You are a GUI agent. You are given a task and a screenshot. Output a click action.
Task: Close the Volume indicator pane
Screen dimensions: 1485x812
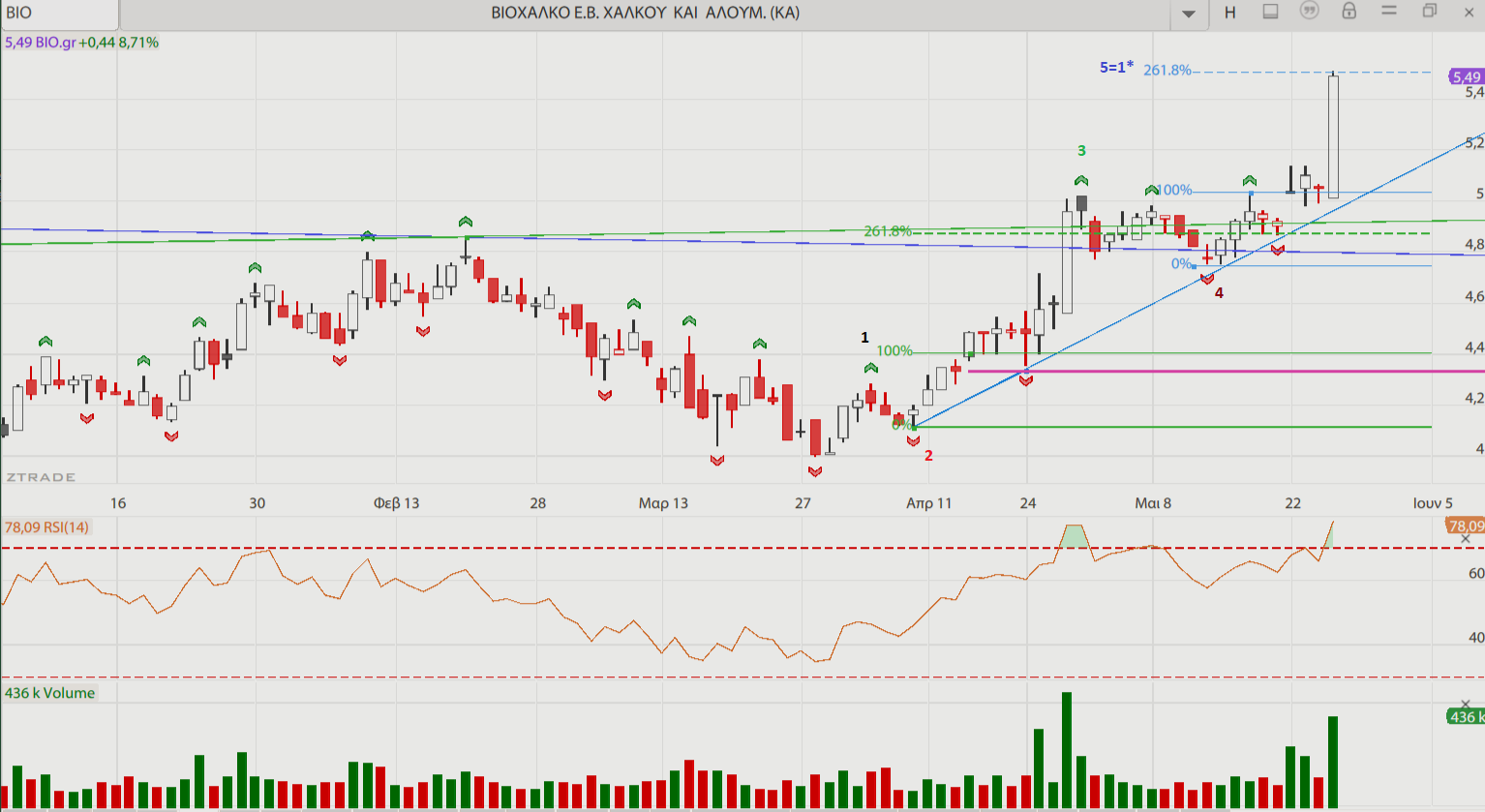tap(1467, 705)
